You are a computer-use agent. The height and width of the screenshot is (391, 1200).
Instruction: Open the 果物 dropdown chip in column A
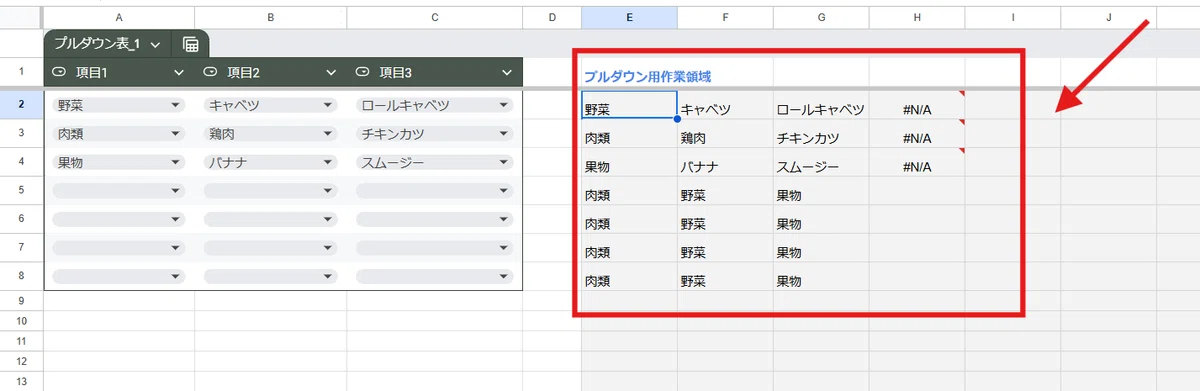119,161
